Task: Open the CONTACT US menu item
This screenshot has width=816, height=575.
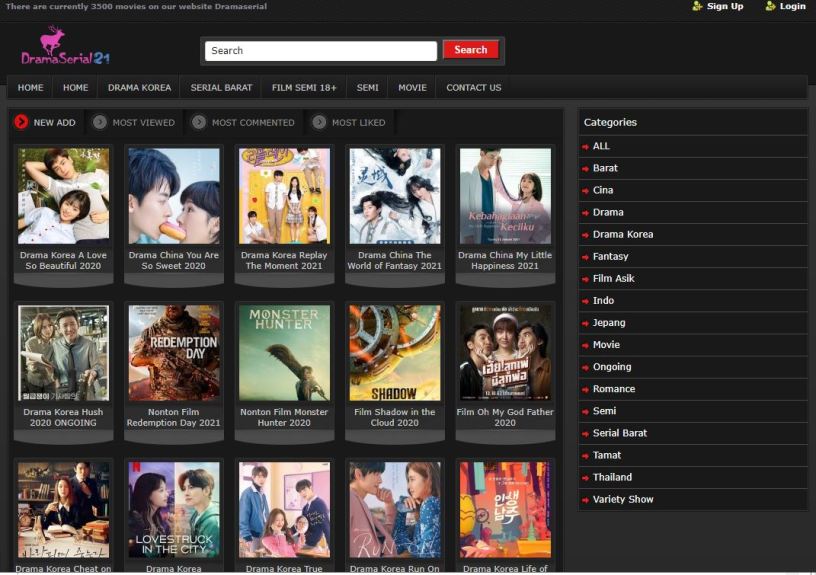Action: [474, 87]
